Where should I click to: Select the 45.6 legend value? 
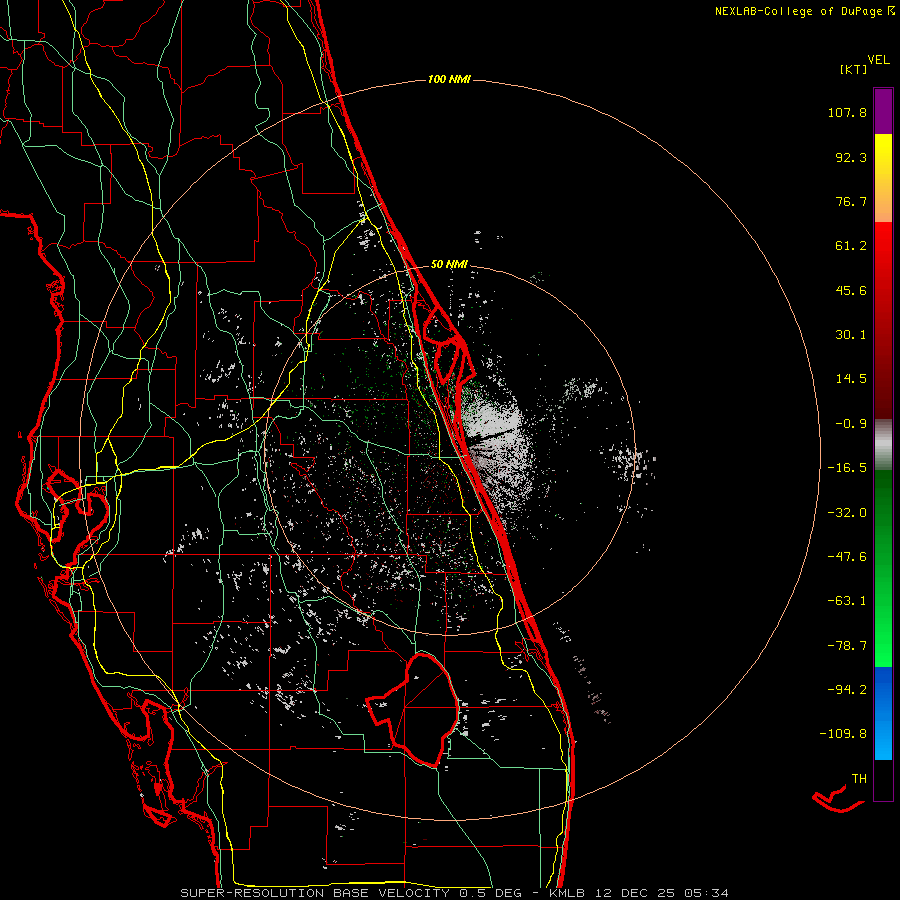point(851,290)
